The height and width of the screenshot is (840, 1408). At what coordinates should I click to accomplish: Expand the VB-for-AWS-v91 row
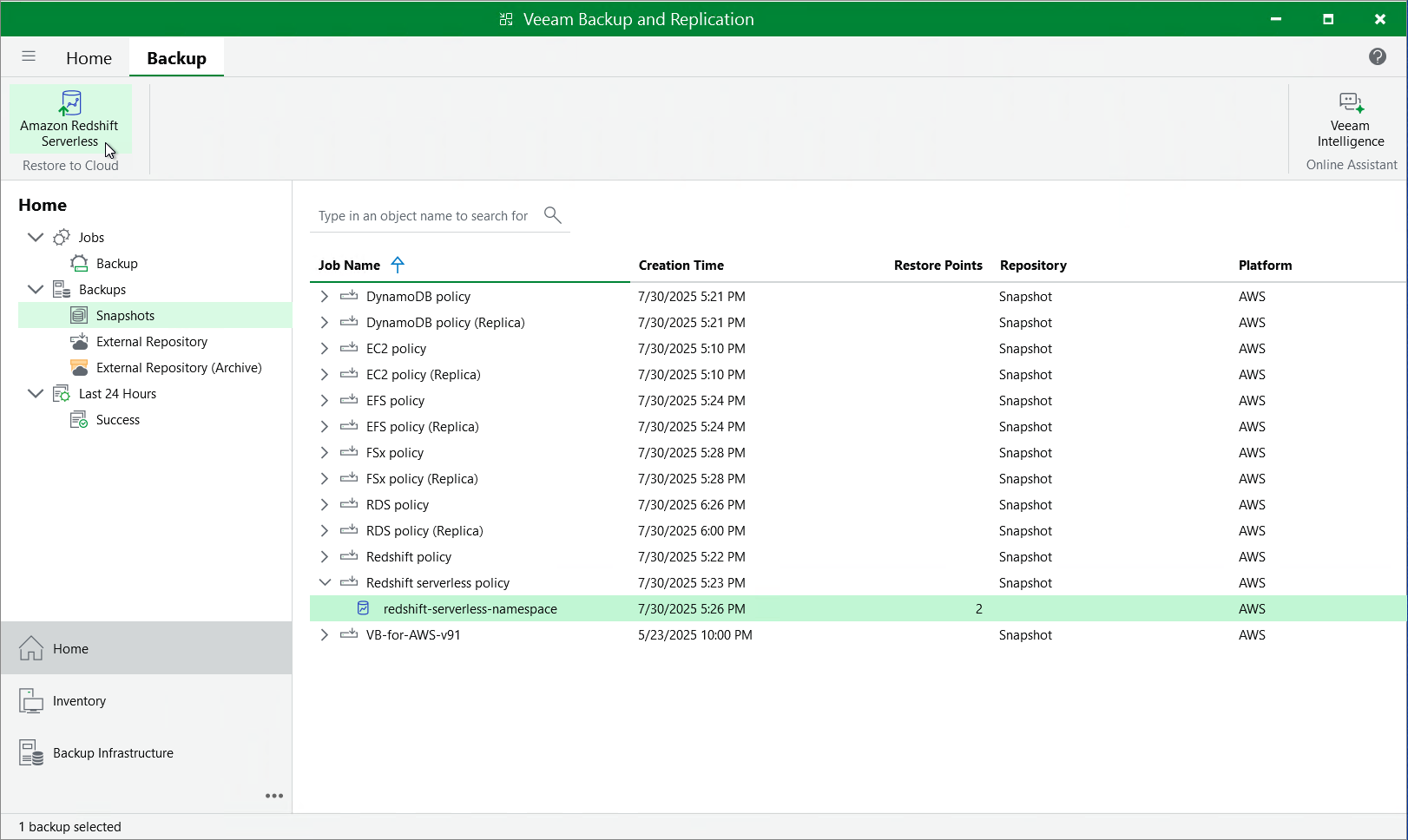[x=325, y=635]
